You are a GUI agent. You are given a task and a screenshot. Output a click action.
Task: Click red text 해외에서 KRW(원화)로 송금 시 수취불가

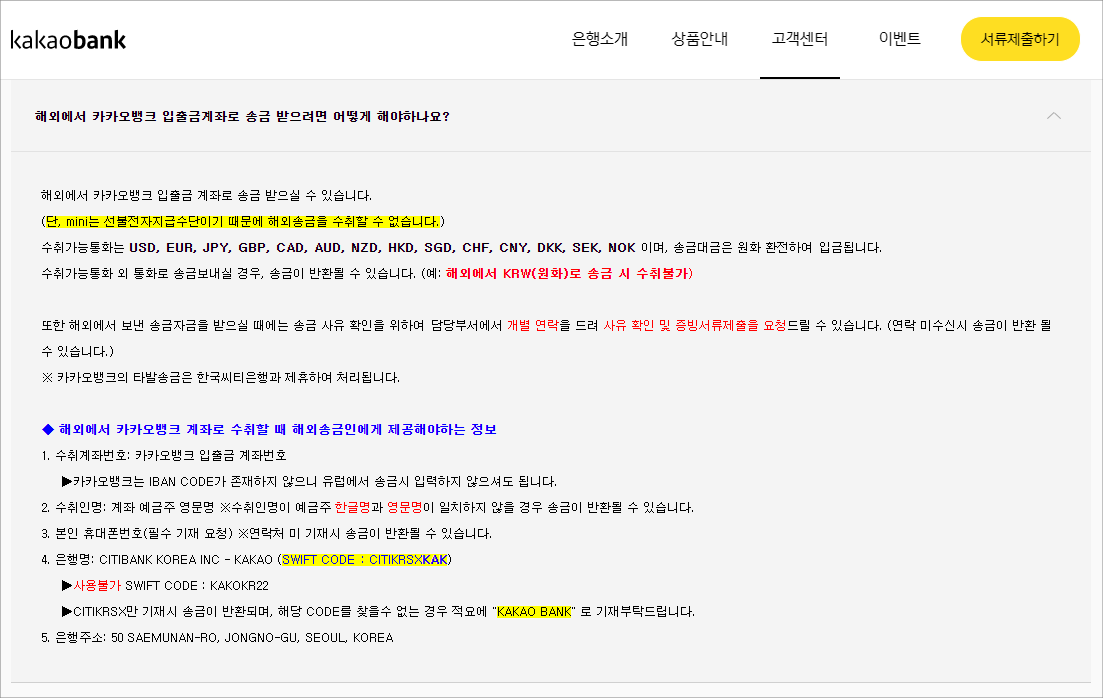pos(569,274)
